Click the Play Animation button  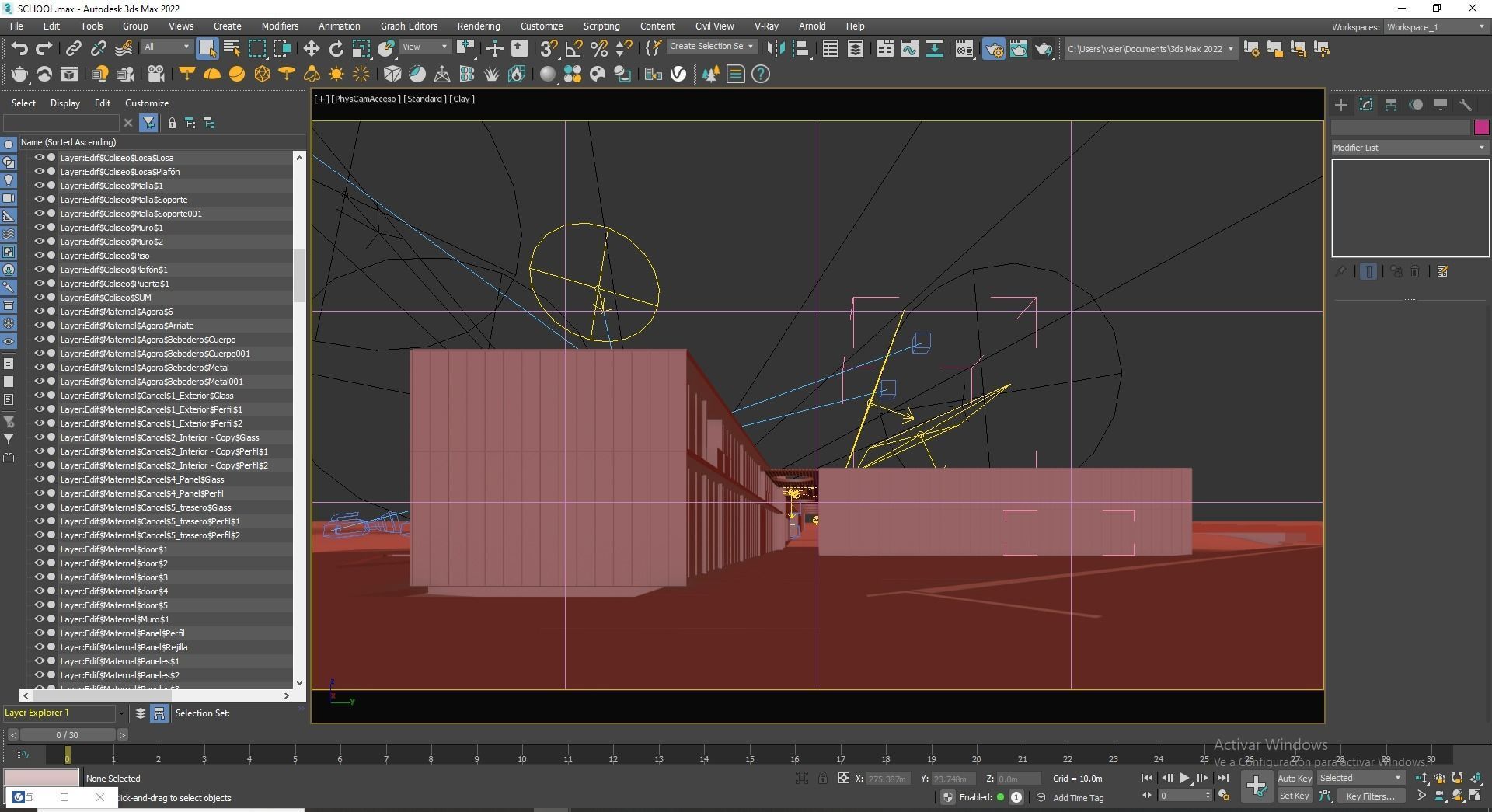(x=1184, y=778)
